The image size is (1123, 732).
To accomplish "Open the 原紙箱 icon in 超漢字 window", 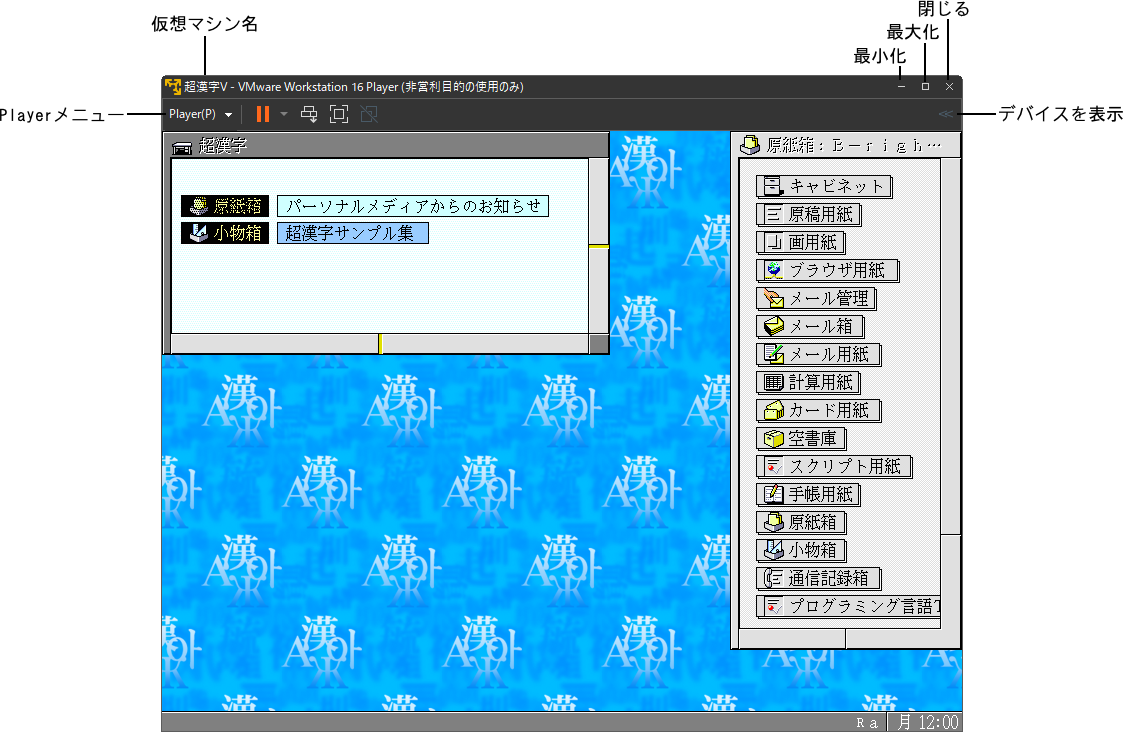I will click(225, 206).
